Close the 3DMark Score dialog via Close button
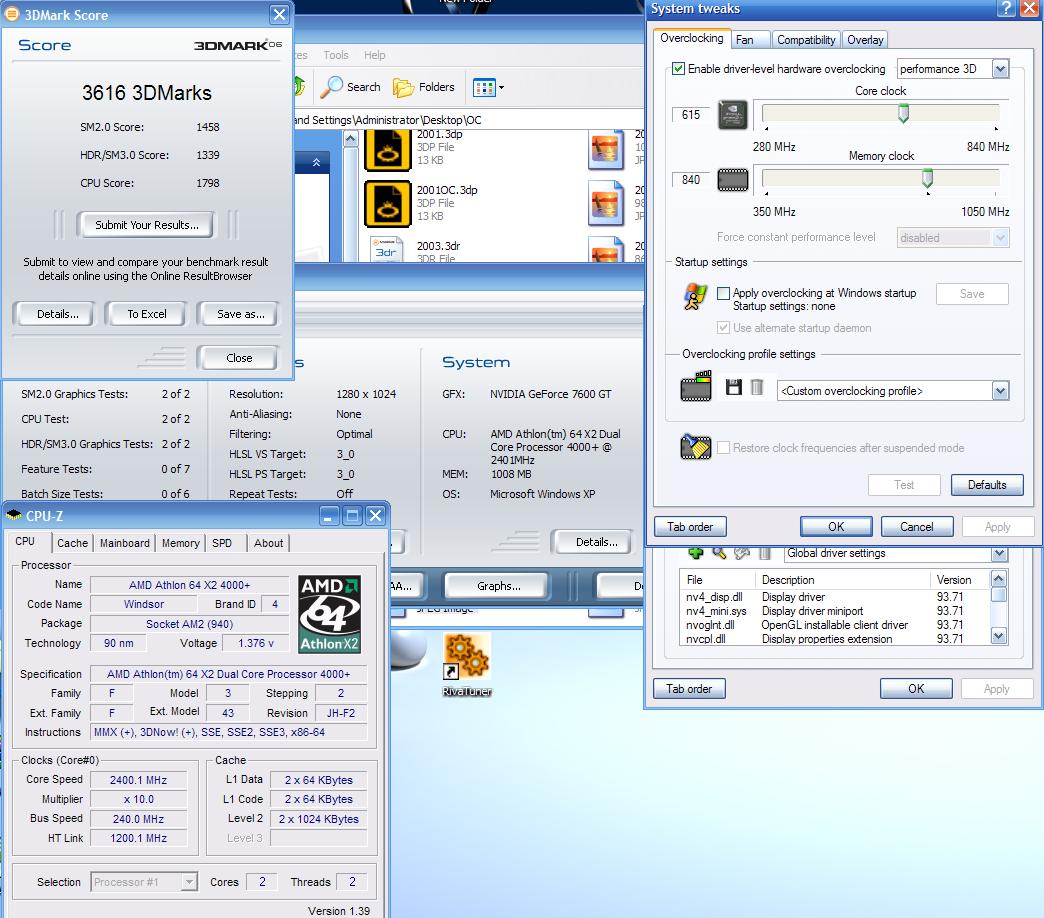The height and width of the screenshot is (918, 1044). pos(239,358)
